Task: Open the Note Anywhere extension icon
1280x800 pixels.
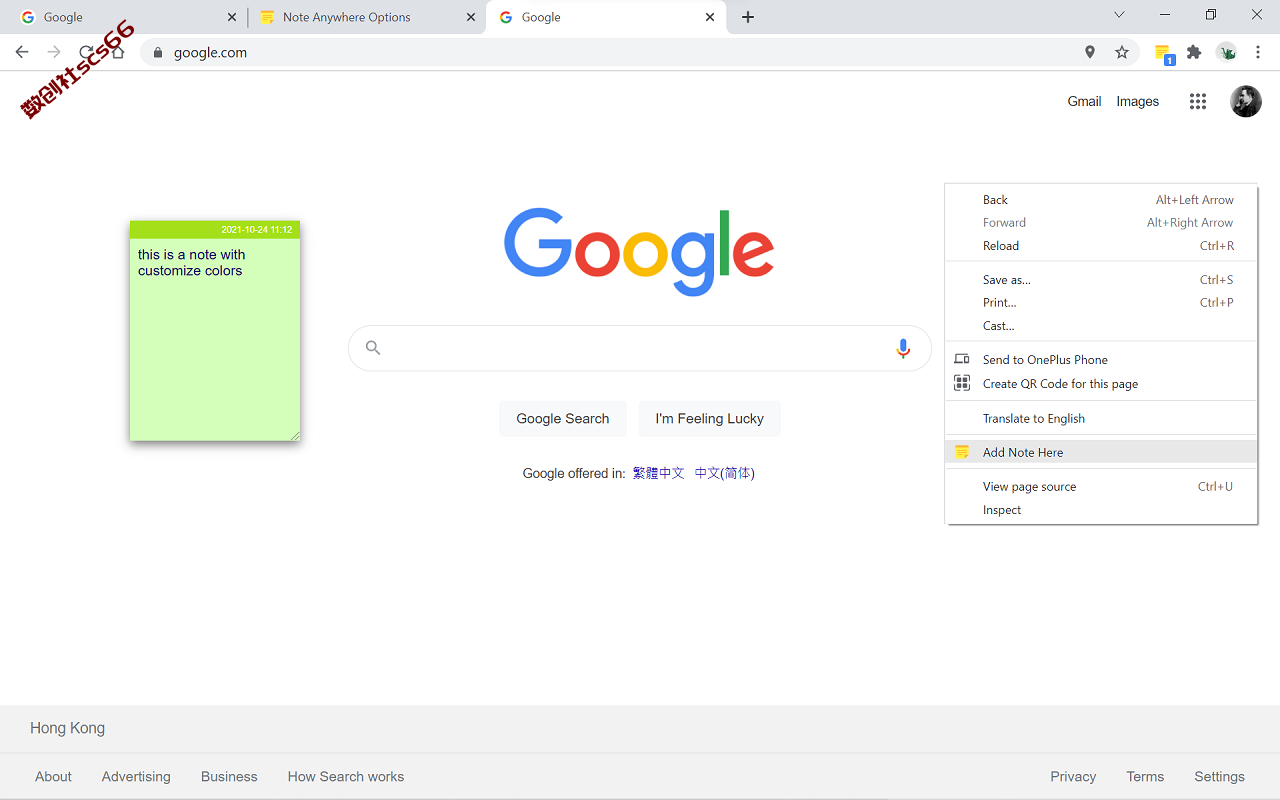Action: [1163, 53]
